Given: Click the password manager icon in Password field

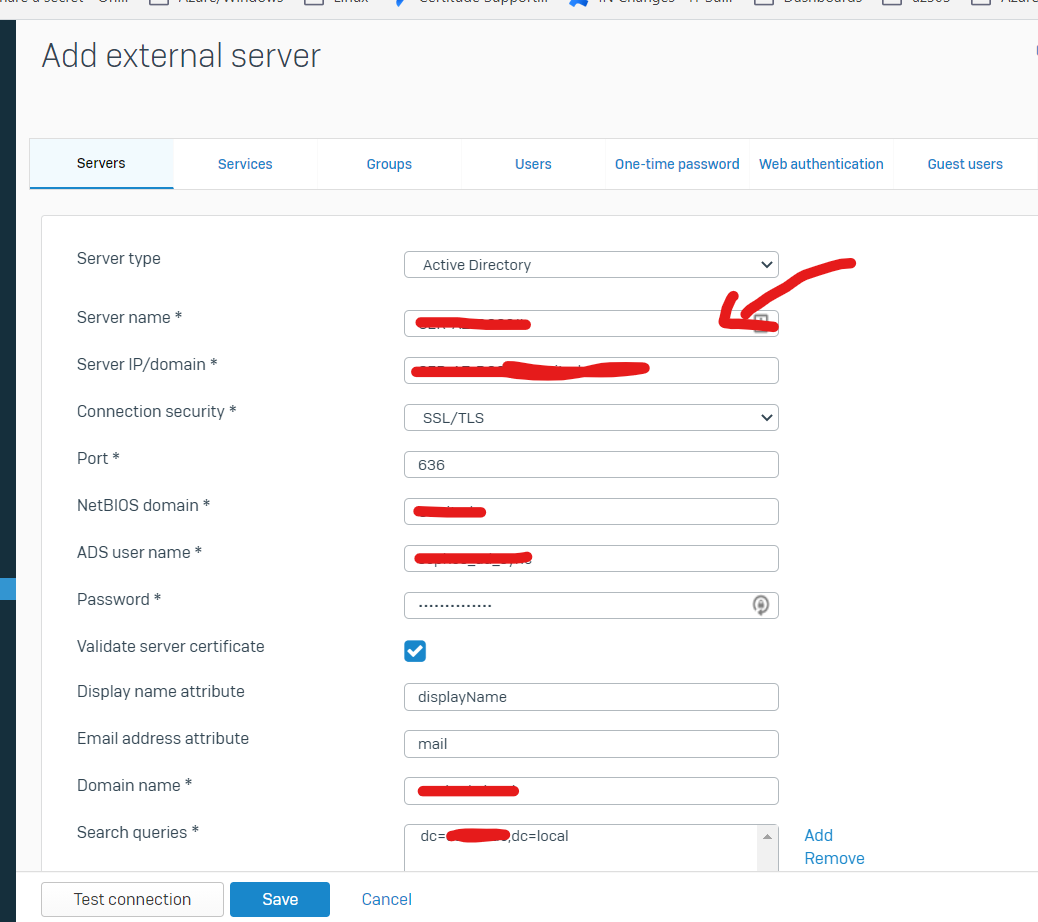Looking at the screenshot, I should pyautogui.click(x=761, y=605).
